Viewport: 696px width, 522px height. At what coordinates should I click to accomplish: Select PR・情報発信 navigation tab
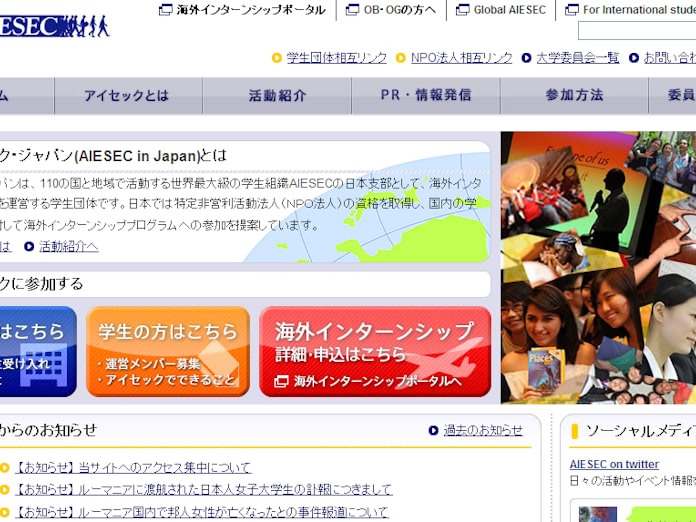426,95
